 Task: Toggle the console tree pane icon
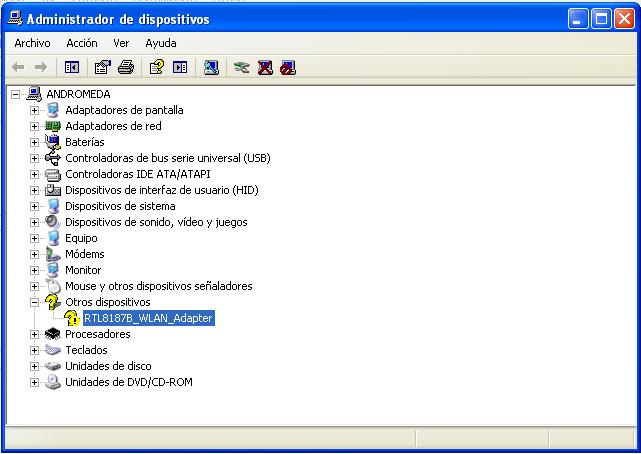[x=72, y=67]
